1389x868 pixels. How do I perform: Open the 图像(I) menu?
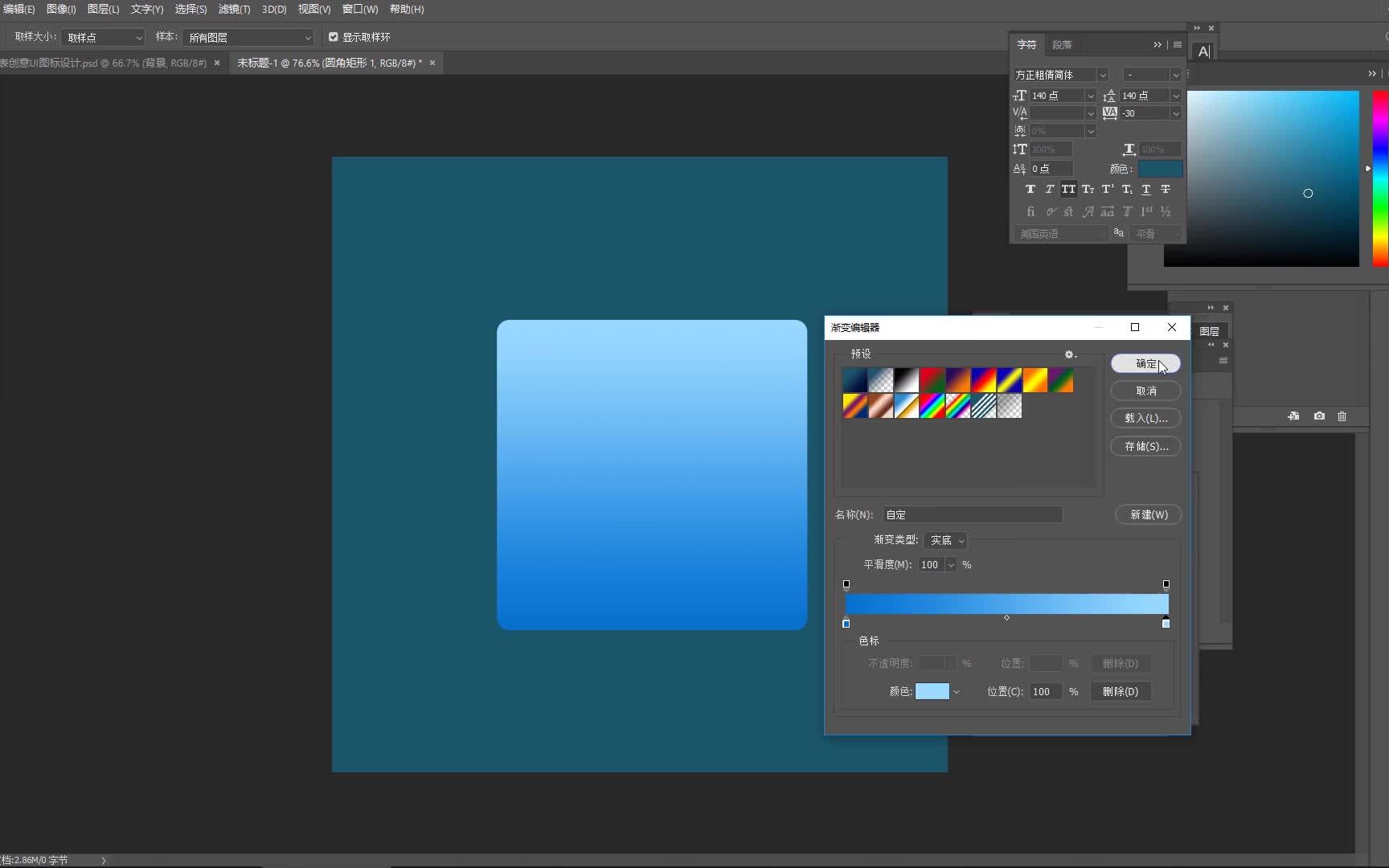tap(61, 9)
